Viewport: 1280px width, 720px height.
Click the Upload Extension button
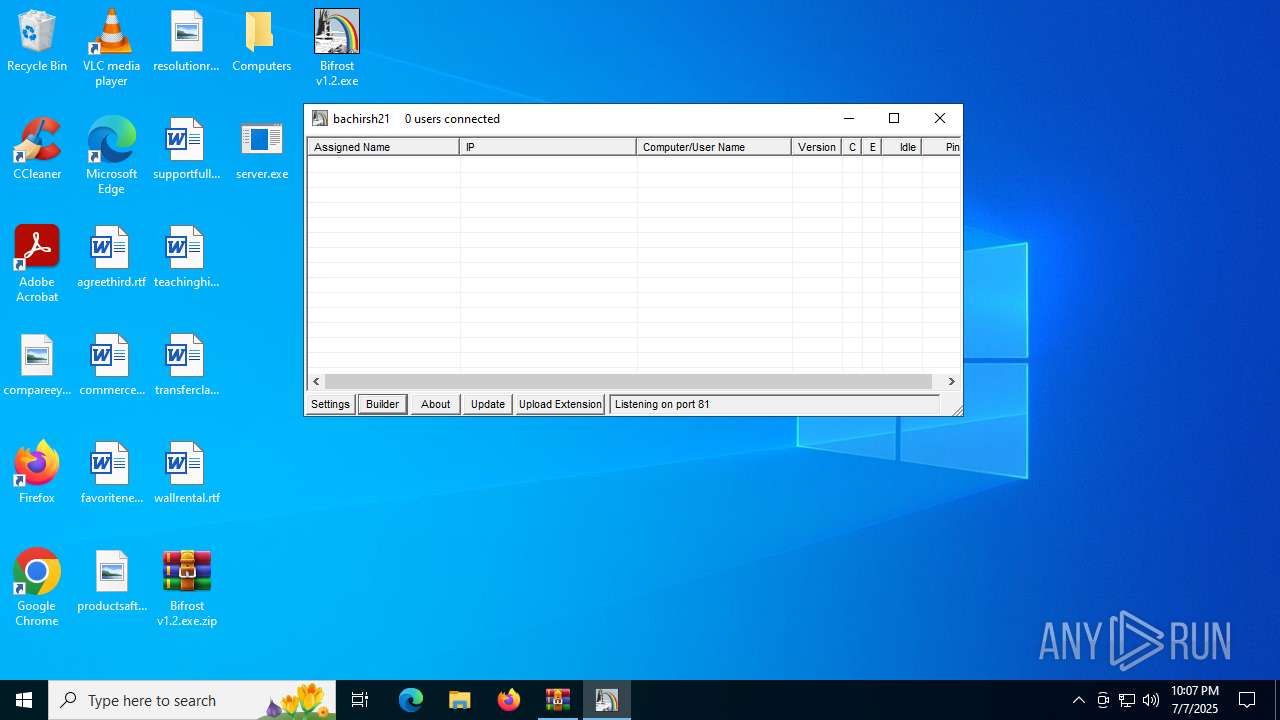(x=560, y=404)
